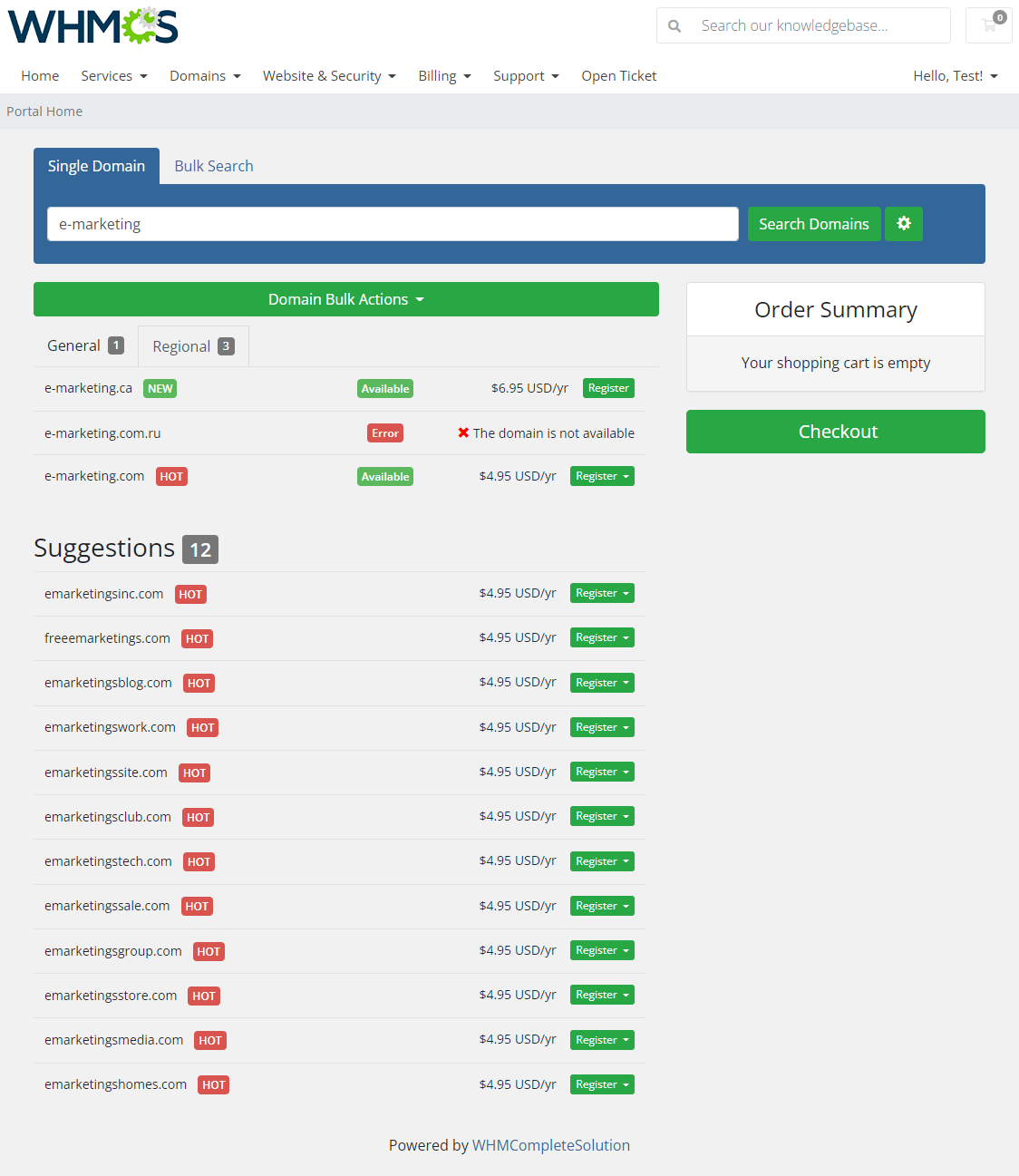The width and height of the screenshot is (1019, 1176).
Task: Select the Single Domain tab
Action: (x=96, y=166)
